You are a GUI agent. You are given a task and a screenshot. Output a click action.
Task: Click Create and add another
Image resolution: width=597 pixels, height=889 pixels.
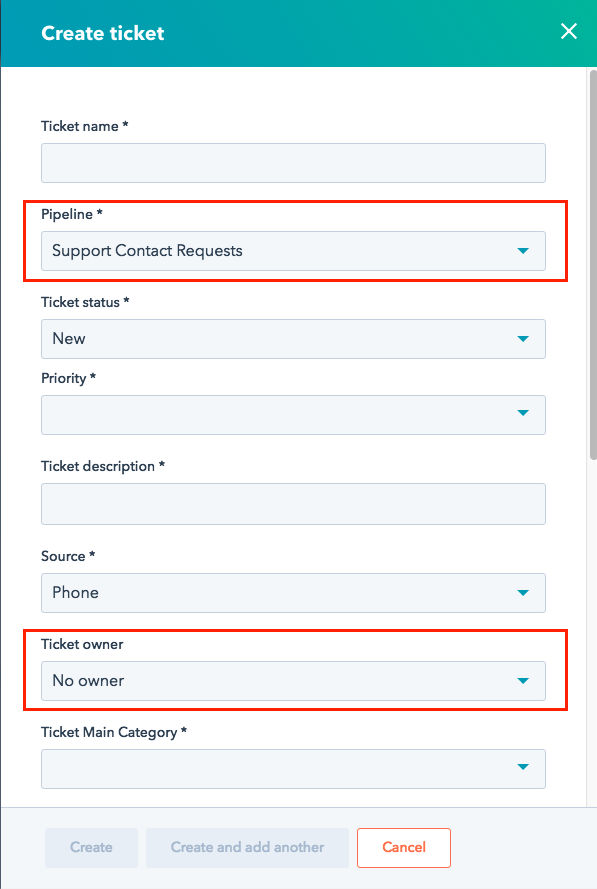tap(247, 847)
